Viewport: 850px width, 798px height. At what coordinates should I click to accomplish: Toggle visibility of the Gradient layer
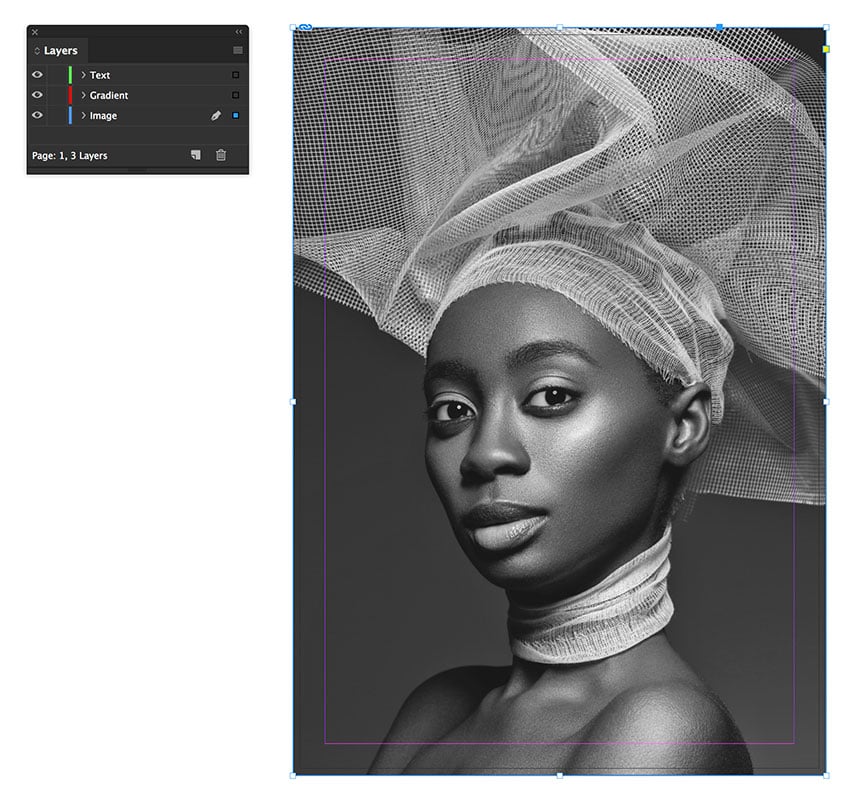pyautogui.click(x=38, y=95)
